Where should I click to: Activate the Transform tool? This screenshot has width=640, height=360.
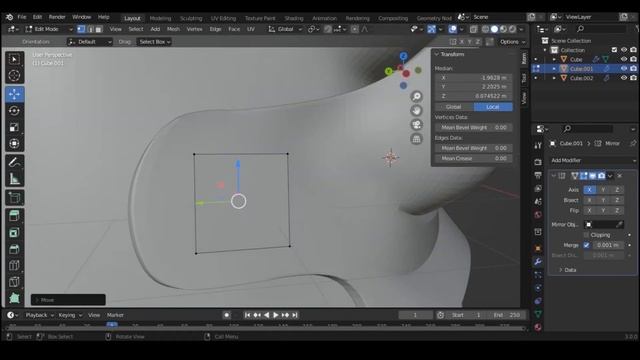(x=14, y=144)
